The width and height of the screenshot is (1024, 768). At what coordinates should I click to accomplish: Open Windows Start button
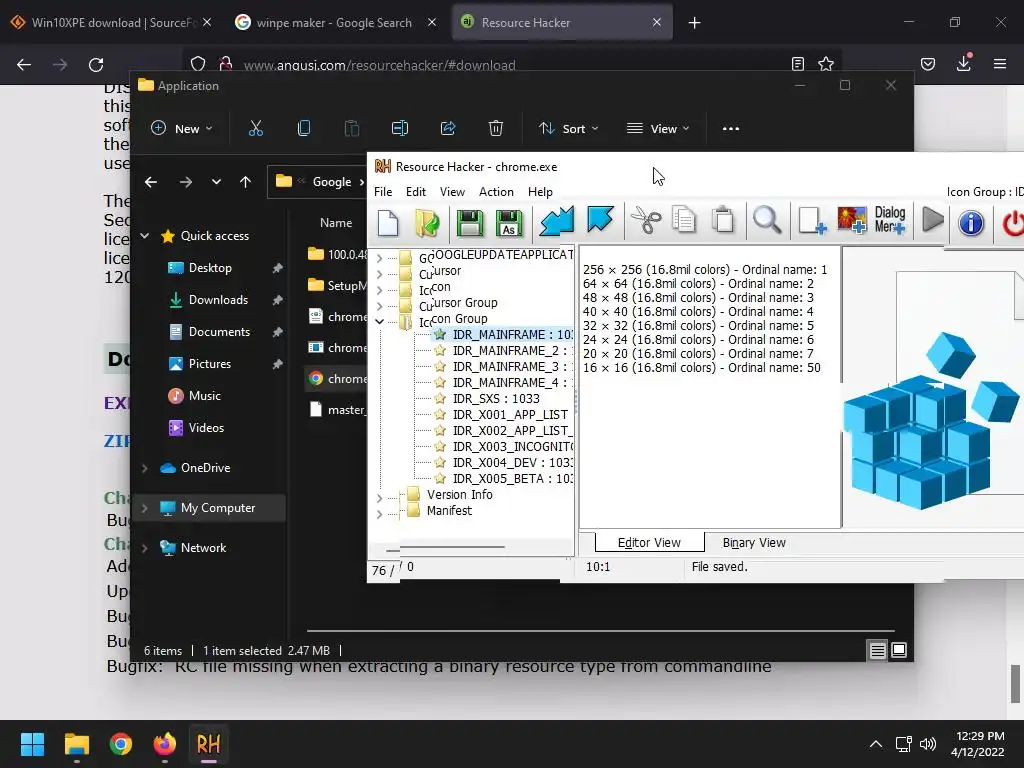[x=32, y=744]
